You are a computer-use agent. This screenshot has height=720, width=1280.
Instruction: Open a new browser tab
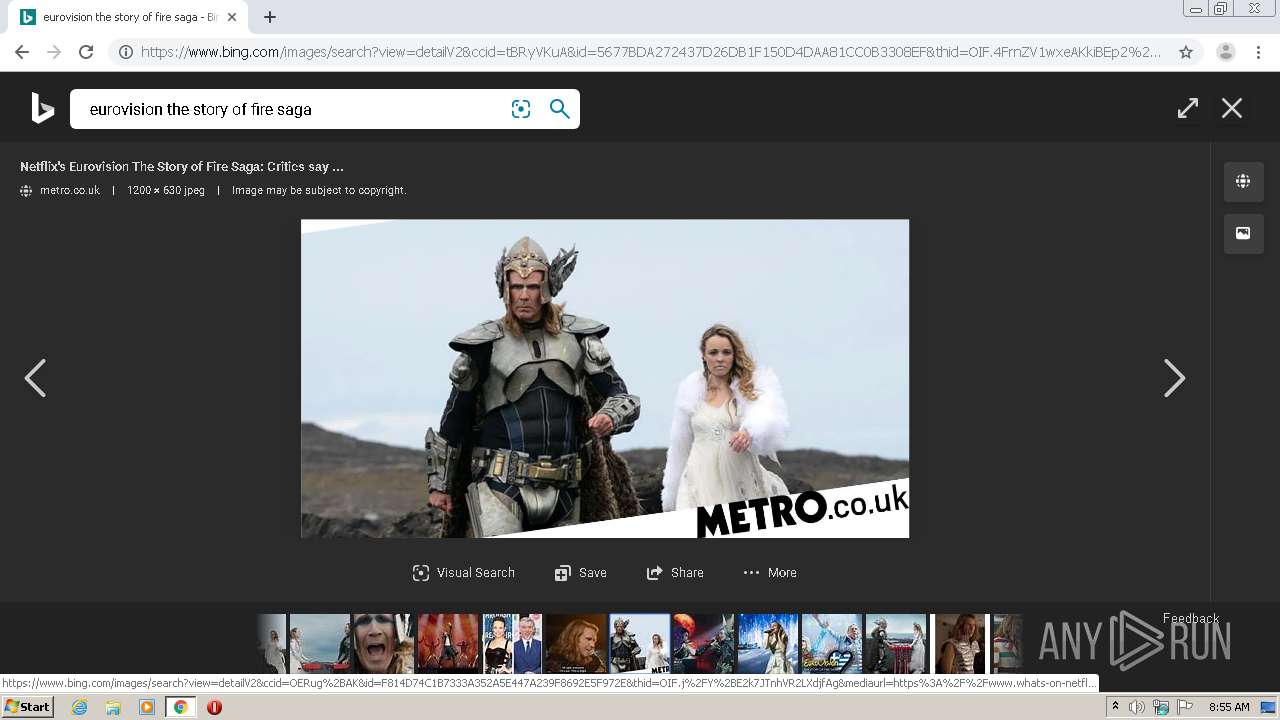pos(270,17)
